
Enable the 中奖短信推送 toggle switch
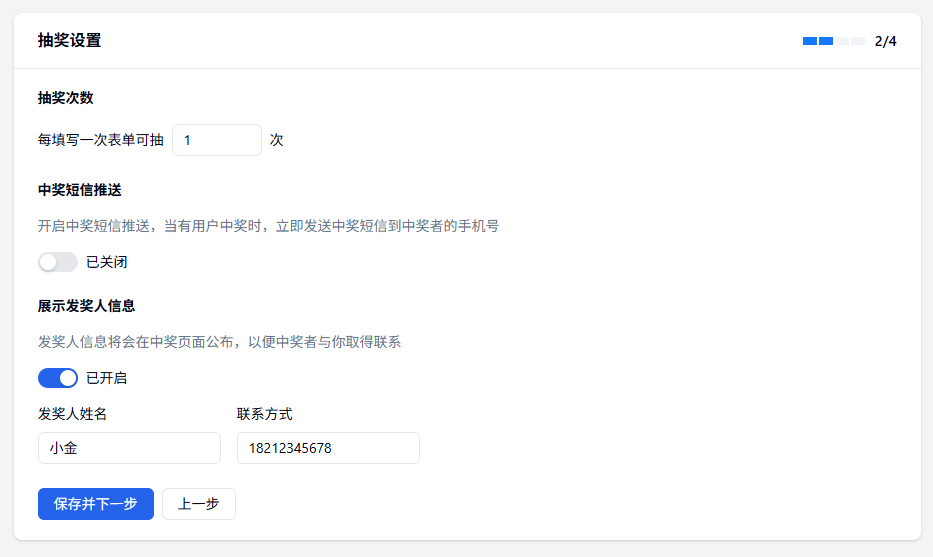coord(58,262)
